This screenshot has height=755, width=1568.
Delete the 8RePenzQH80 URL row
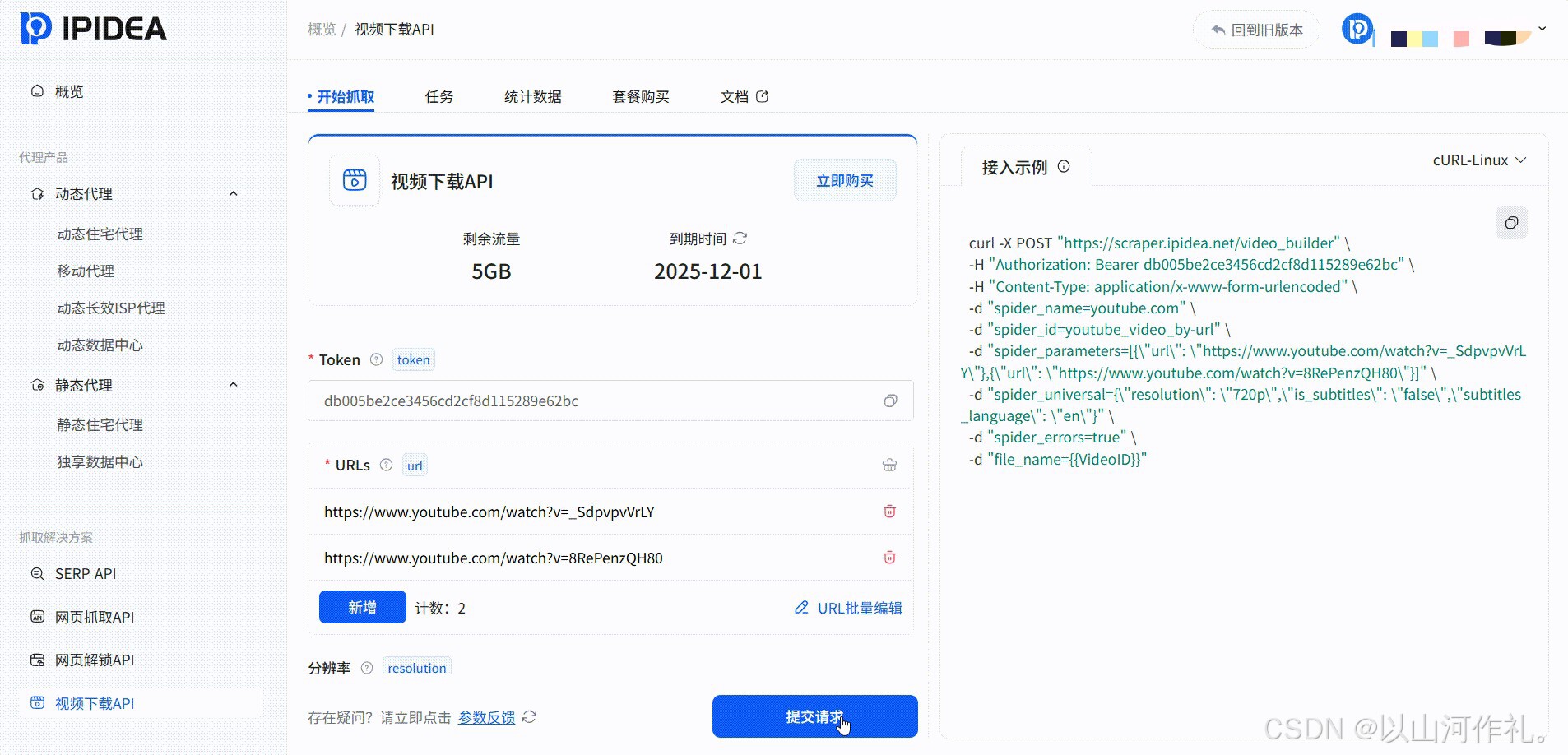click(889, 558)
